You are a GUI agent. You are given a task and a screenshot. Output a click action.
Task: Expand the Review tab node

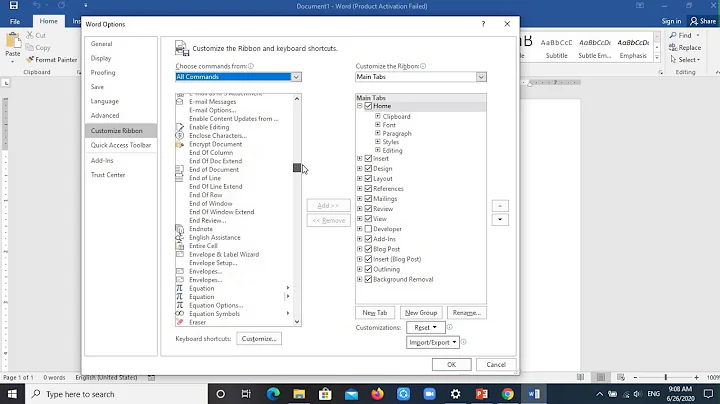[360, 209]
